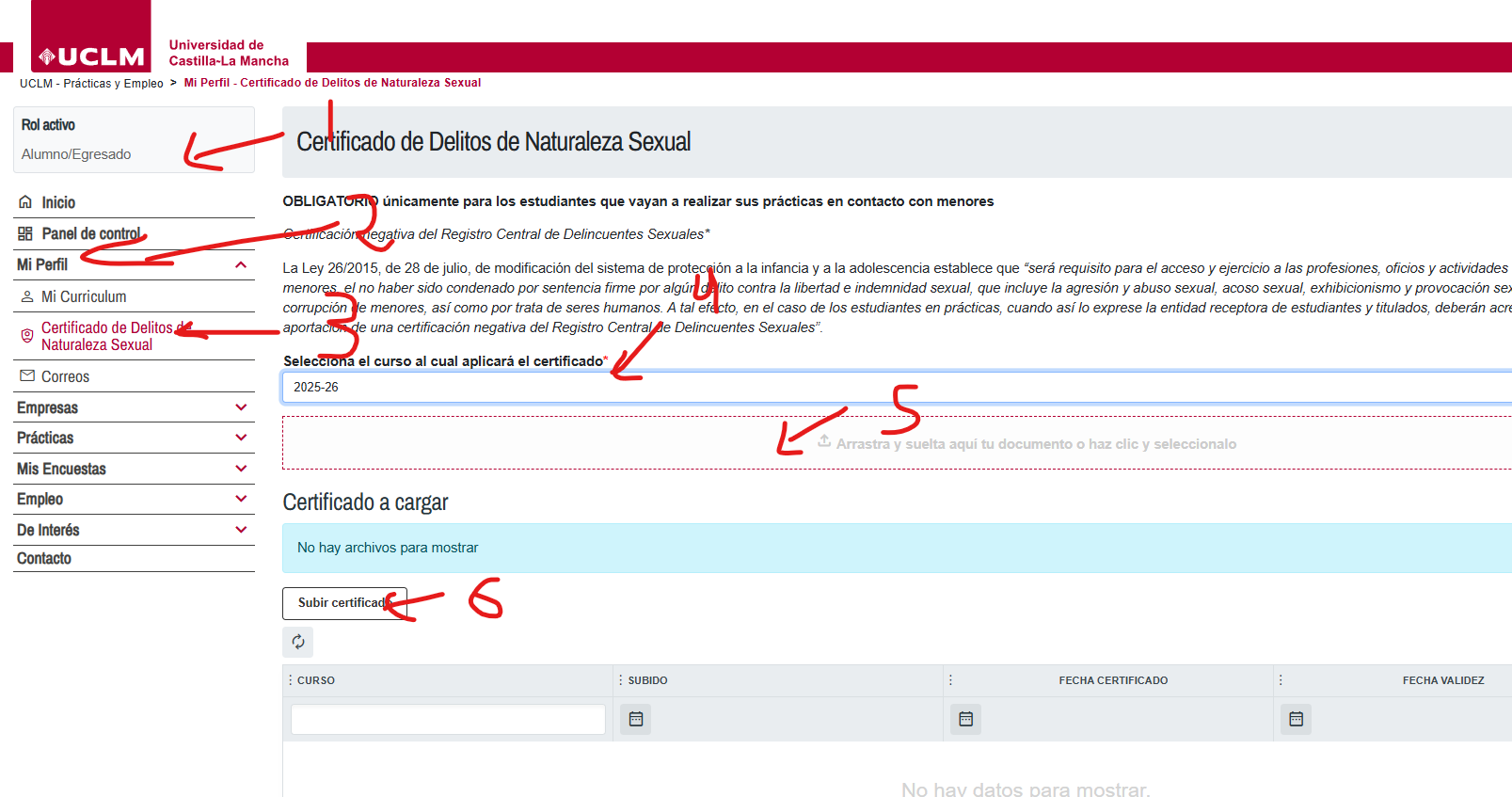Click the home icon next to Inicio

coord(25,202)
